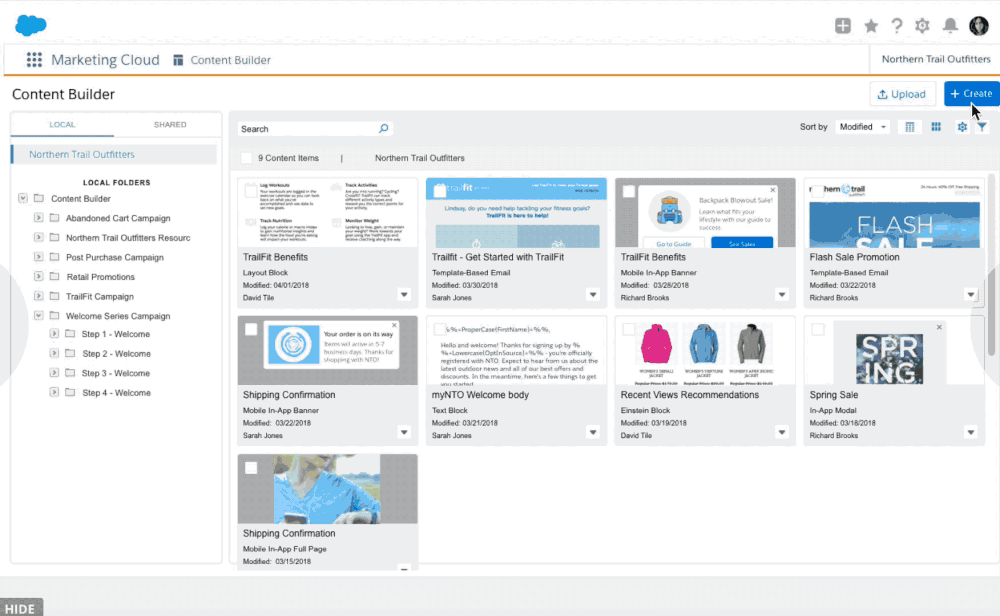Collapse the Content Builder root folder

(23, 198)
